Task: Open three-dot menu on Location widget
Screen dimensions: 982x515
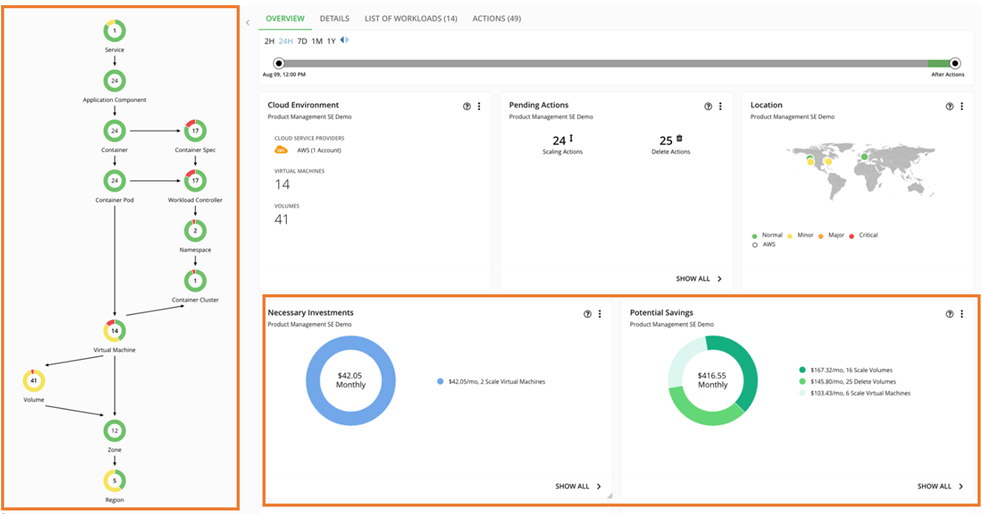Action: coord(962,107)
